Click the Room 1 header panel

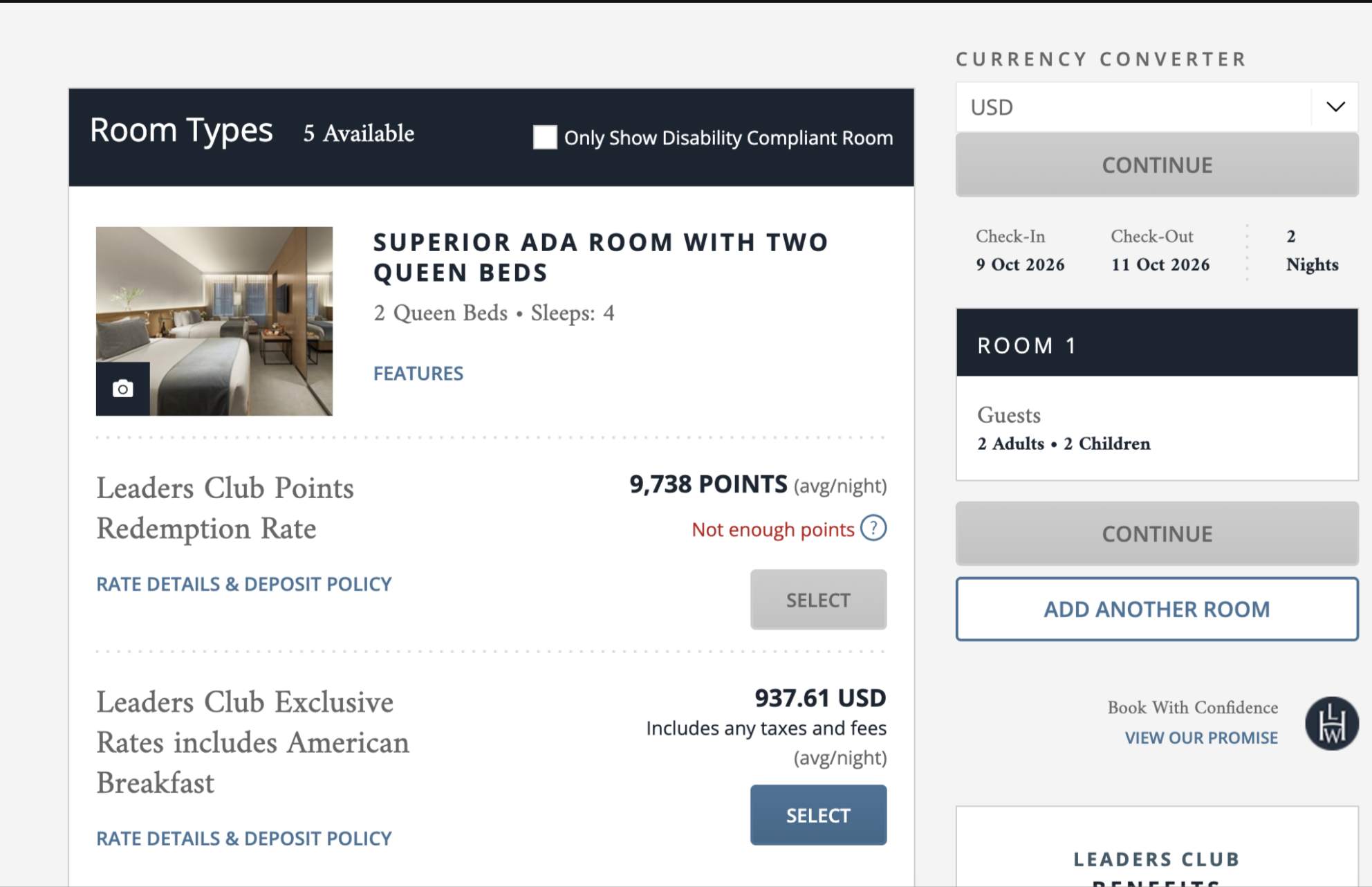coord(1157,343)
